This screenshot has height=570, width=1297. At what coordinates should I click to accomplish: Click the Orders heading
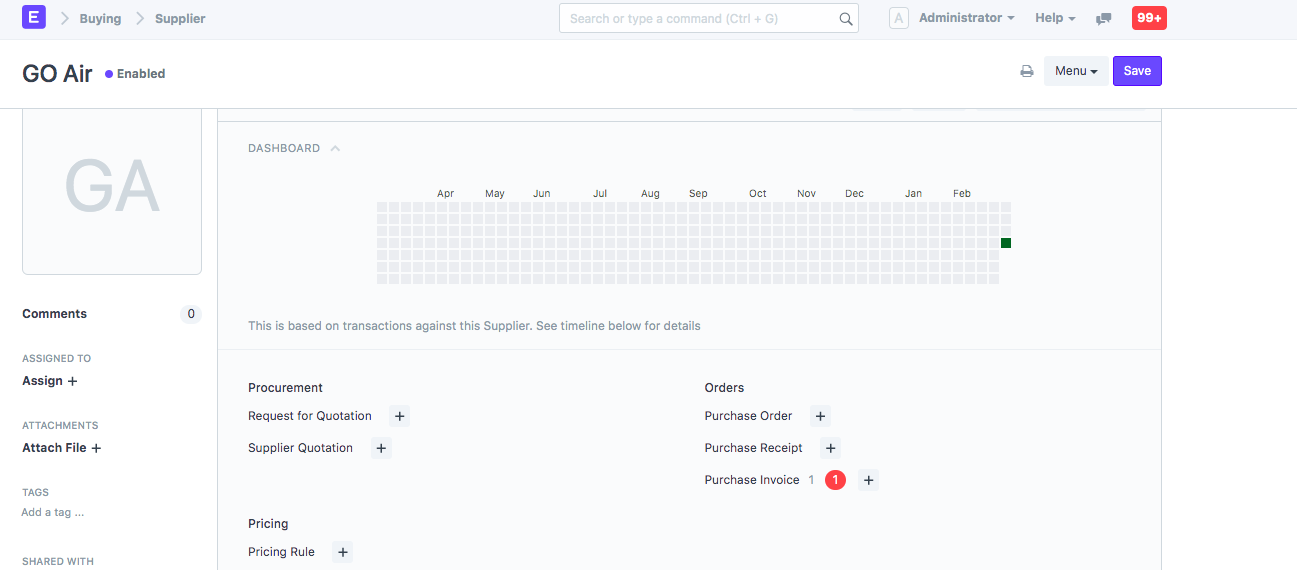point(724,388)
